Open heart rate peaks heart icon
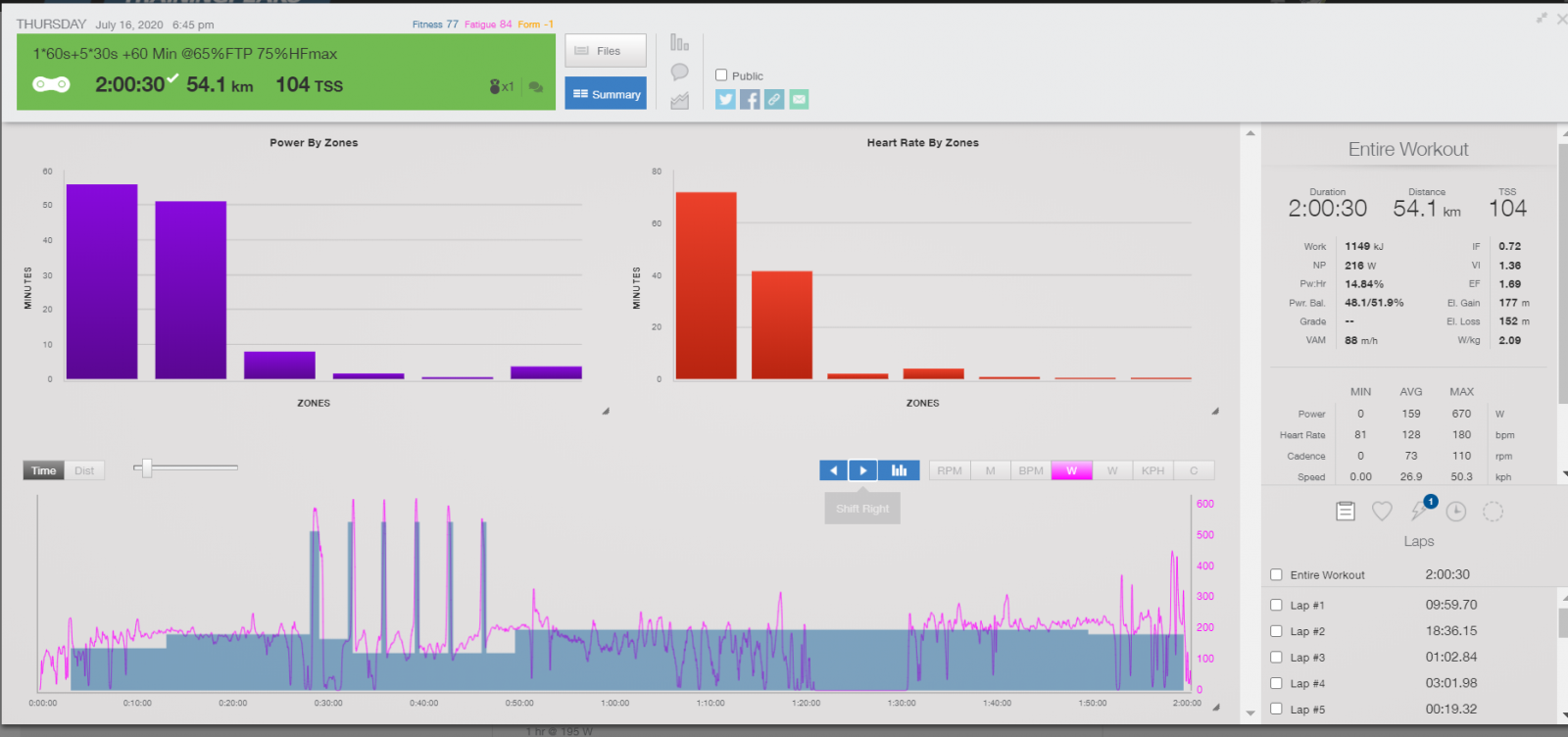Viewport: 1568px width, 737px height. click(1382, 512)
